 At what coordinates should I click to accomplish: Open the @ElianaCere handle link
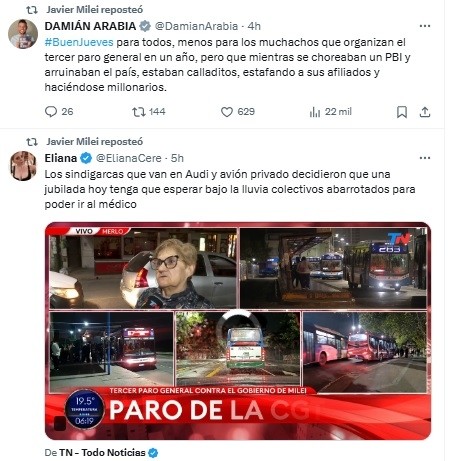[x=129, y=158]
